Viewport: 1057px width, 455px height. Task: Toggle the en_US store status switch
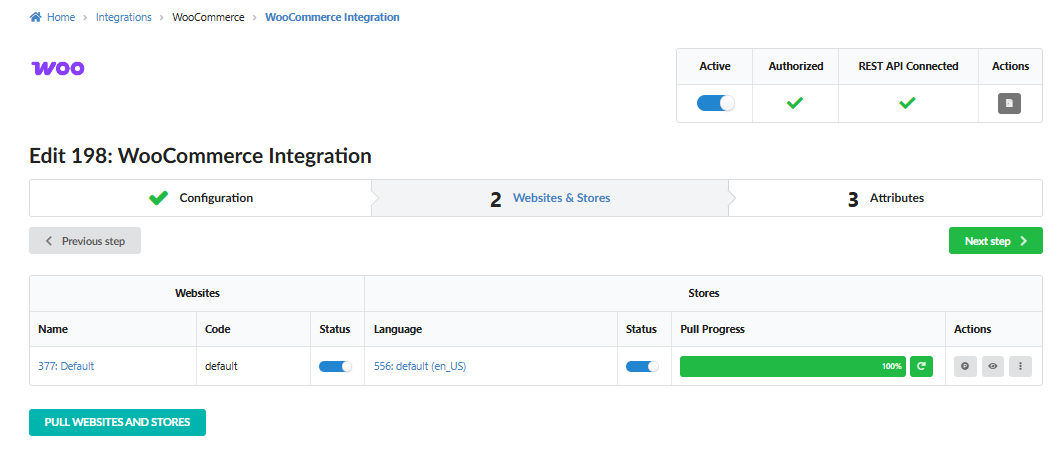[x=642, y=366]
